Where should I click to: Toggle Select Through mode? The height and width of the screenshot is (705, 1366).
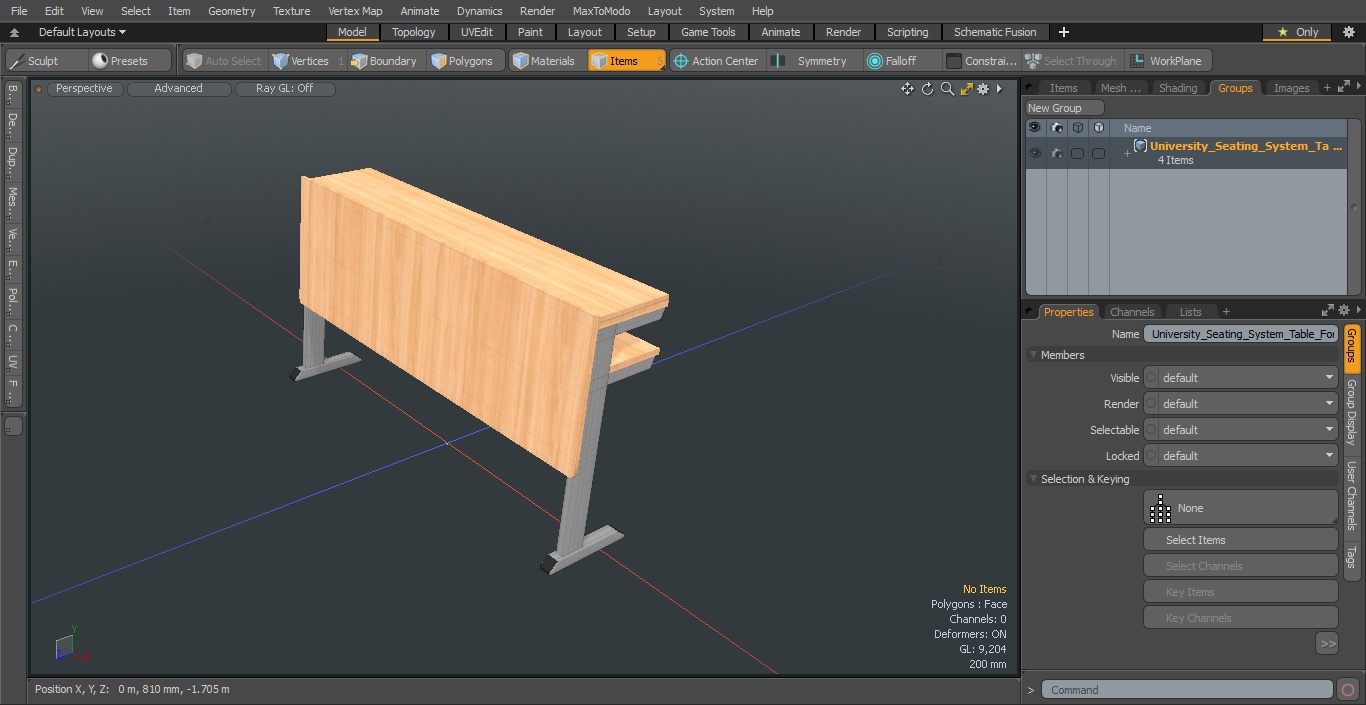(x=1072, y=61)
